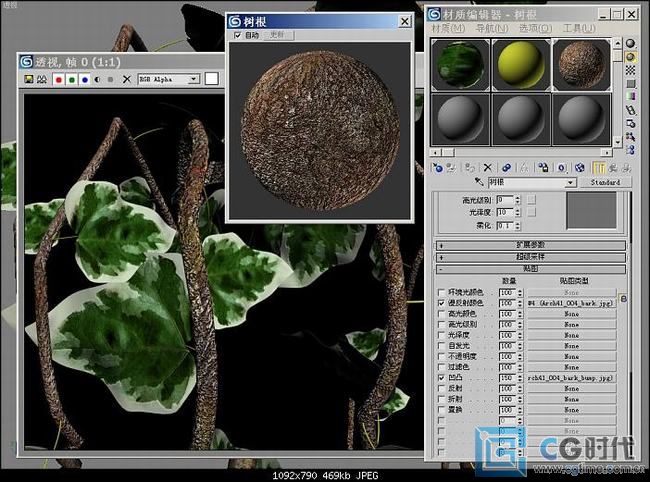Open the 选项(O) menu
The width and height of the screenshot is (650, 482).
[536, 28]
